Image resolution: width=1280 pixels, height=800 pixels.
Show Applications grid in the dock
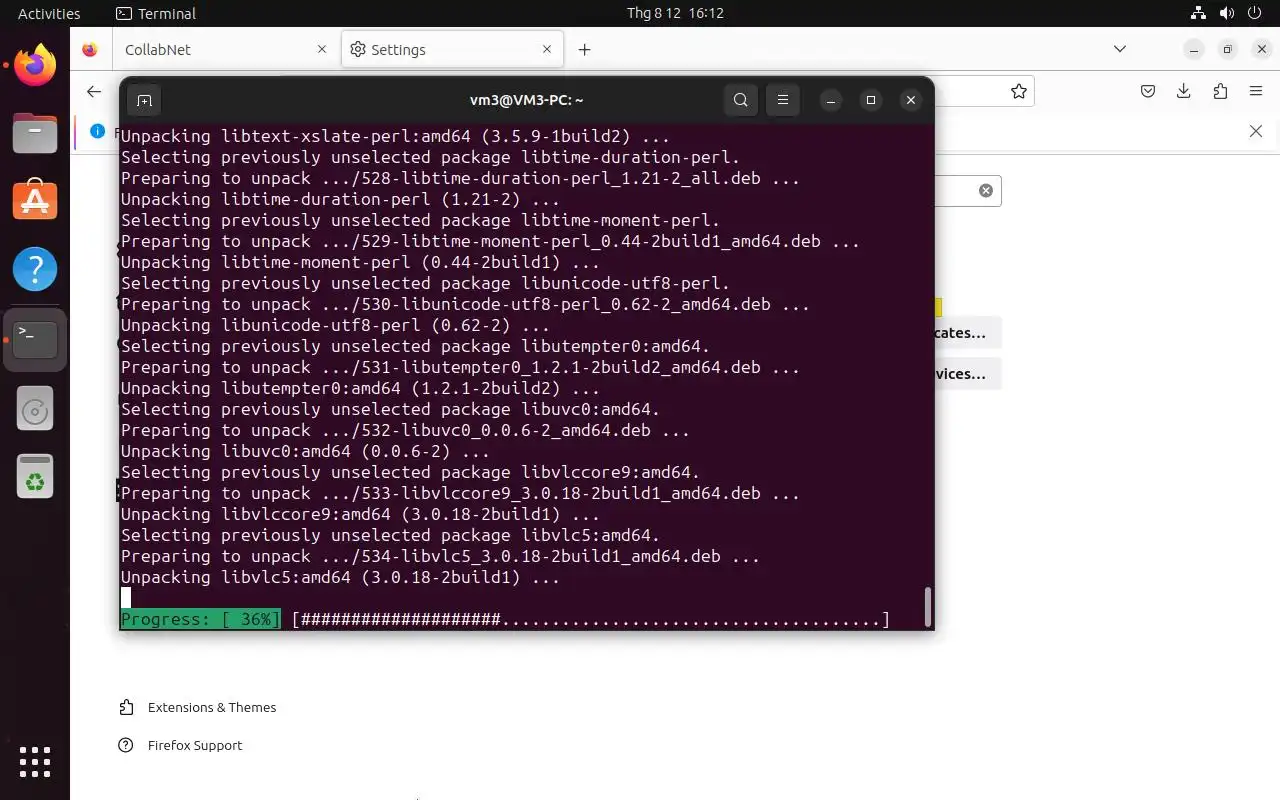coord(35,762)
